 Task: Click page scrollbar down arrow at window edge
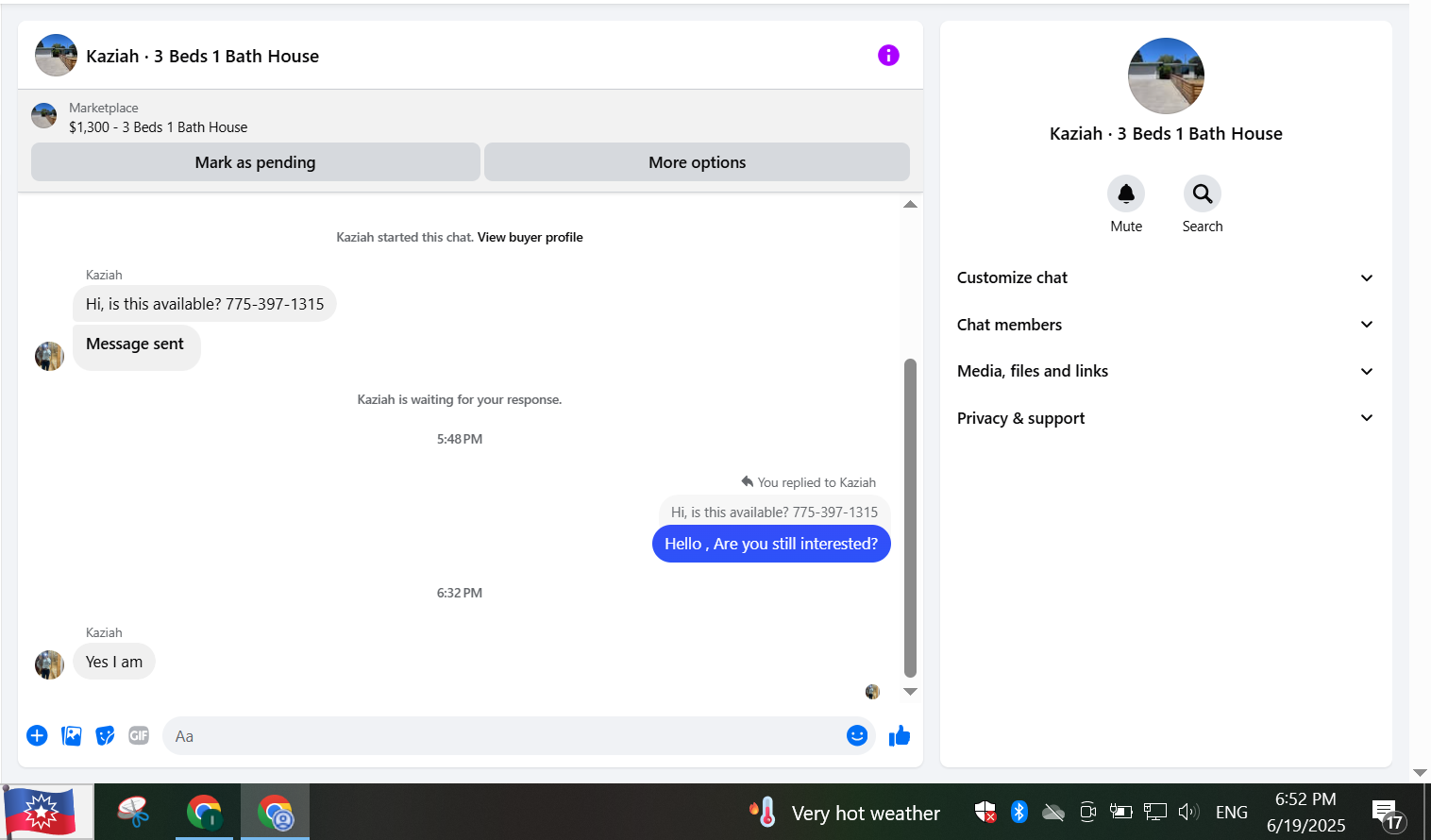click(x=1420, y=772)
